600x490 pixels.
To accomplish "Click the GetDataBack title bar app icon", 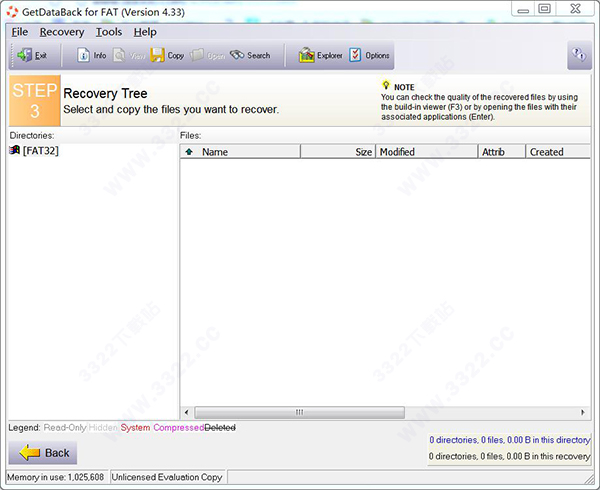I will click(x=12, y=12).
